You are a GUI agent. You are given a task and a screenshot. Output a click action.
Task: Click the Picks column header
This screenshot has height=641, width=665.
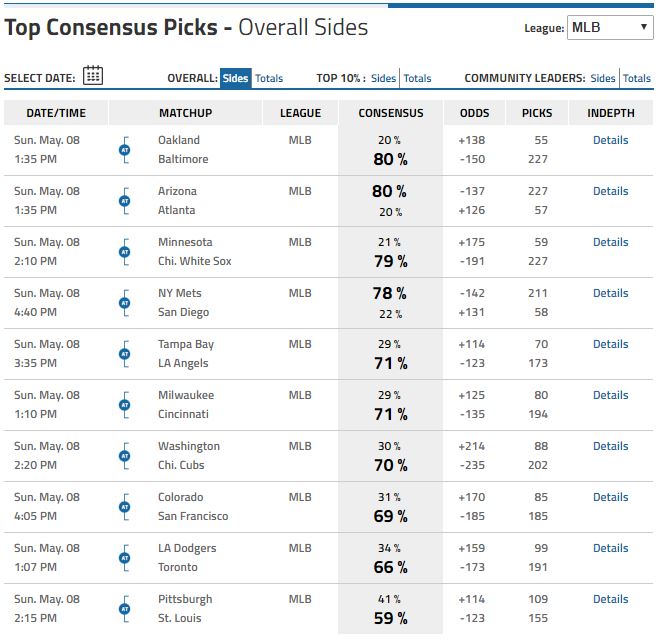click(x=537, y=113)
